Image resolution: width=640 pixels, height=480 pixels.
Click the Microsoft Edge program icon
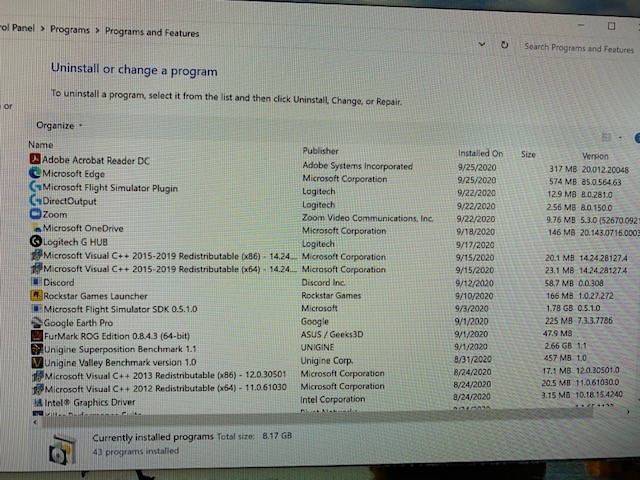click(x=35, y=173)
